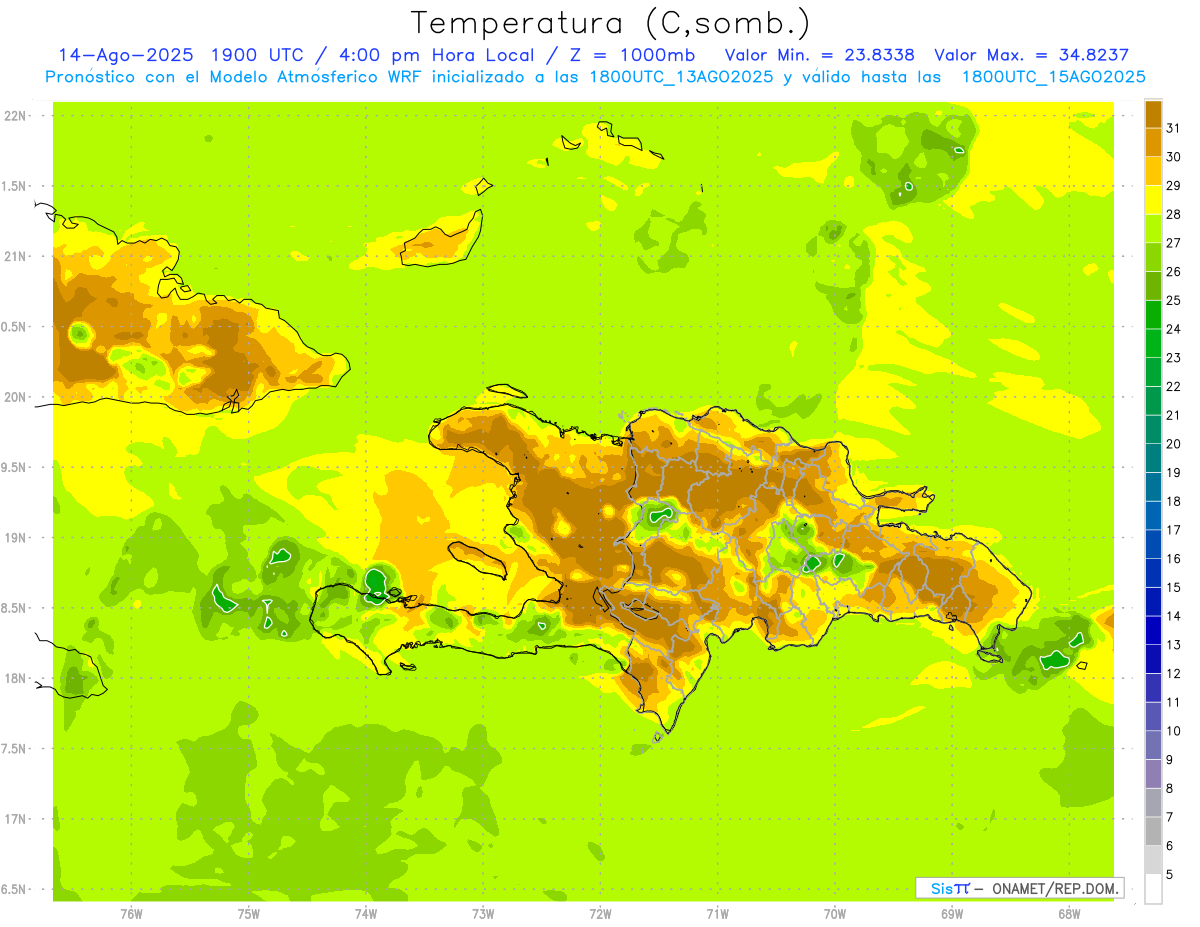Click the '14-Ago-2025' date text
Image resolution: width=1200 pixels, height=927 pixels.
[125, 55]
